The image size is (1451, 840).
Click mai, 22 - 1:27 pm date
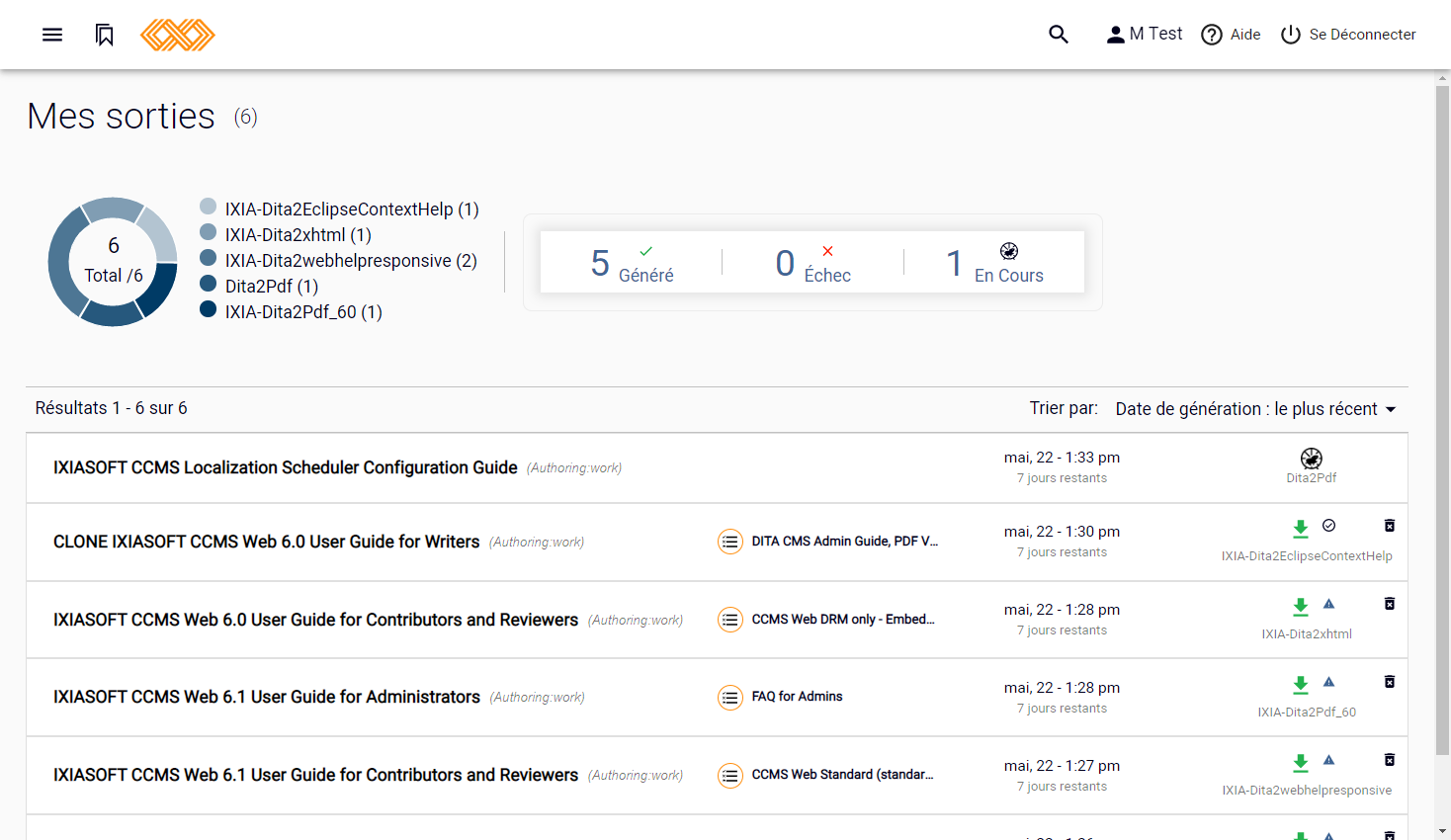(x=1062, y=766)
